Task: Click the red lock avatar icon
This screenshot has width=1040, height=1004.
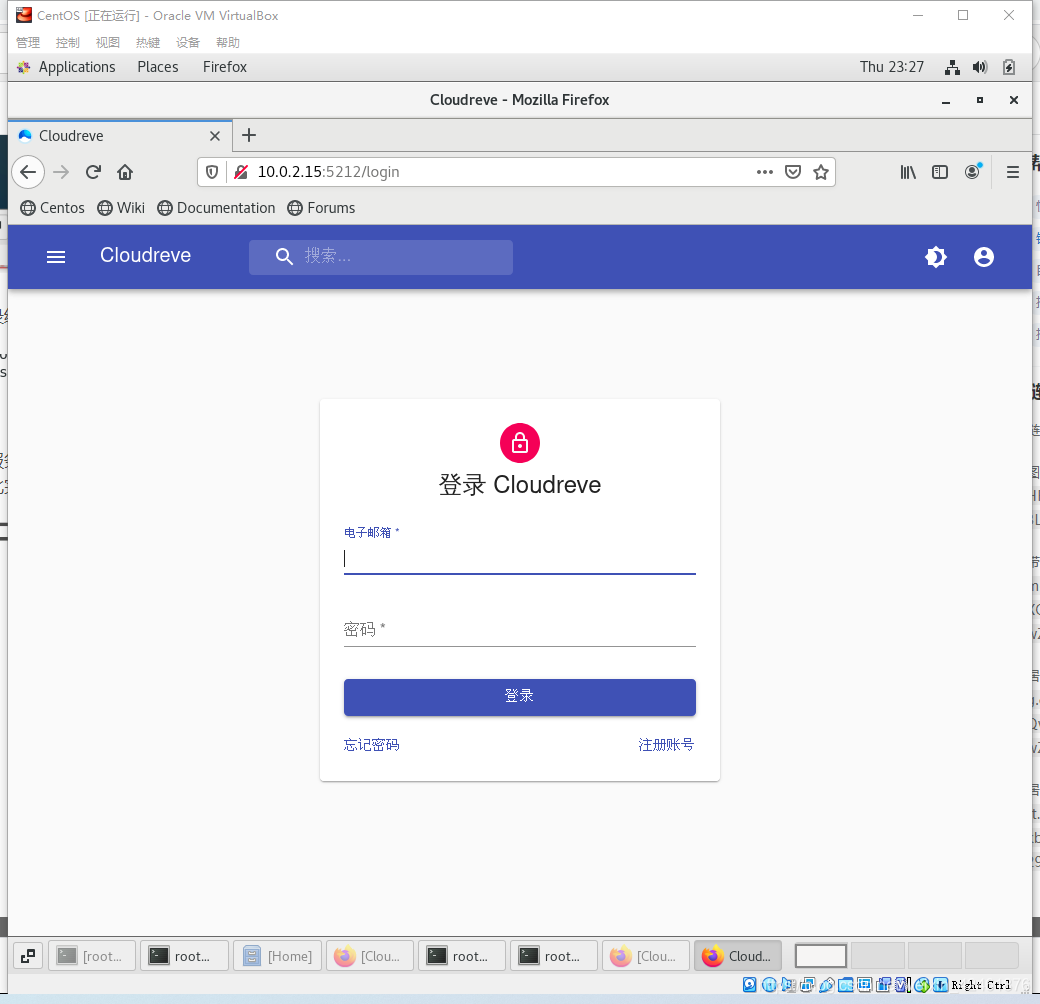Action: tap(519, 443)
